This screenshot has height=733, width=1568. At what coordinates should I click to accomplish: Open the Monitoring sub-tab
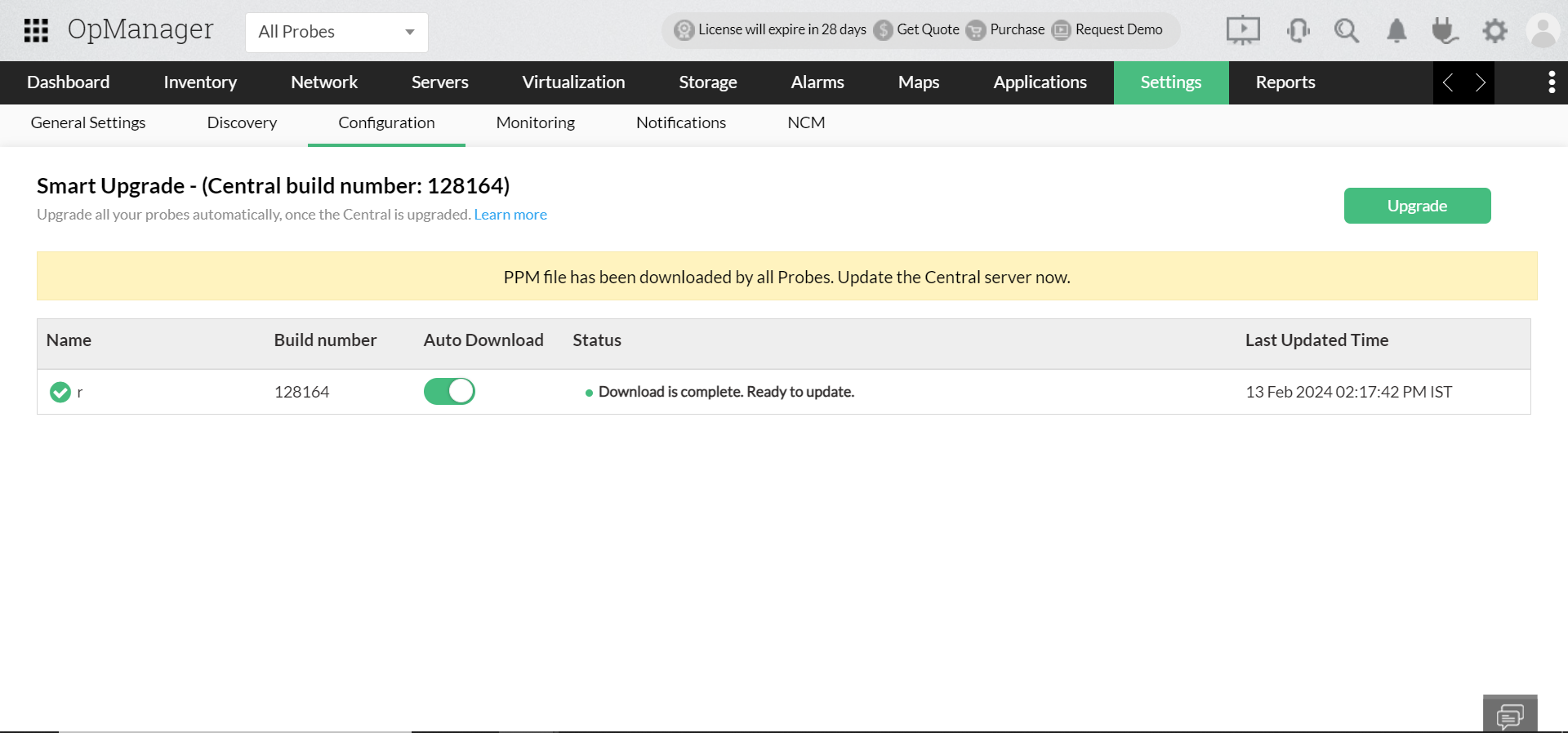coord(536,123)
